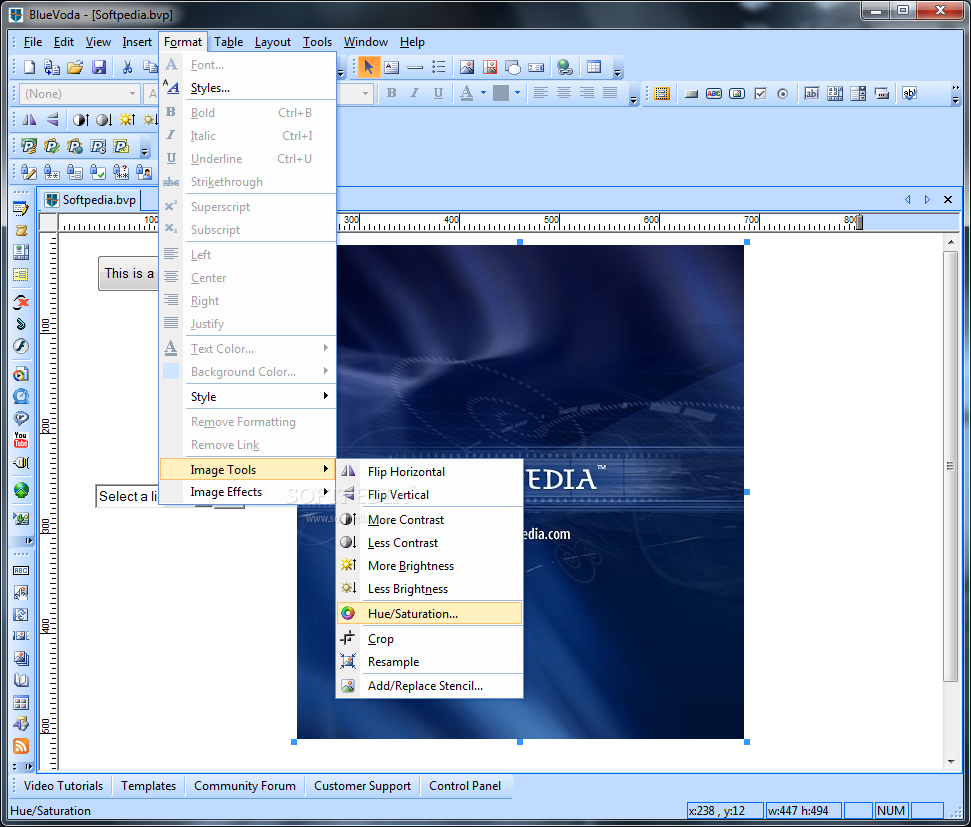
Task: Select Hue/Saturation... from Image Tools submenu
Action: (x=430, y=613)
